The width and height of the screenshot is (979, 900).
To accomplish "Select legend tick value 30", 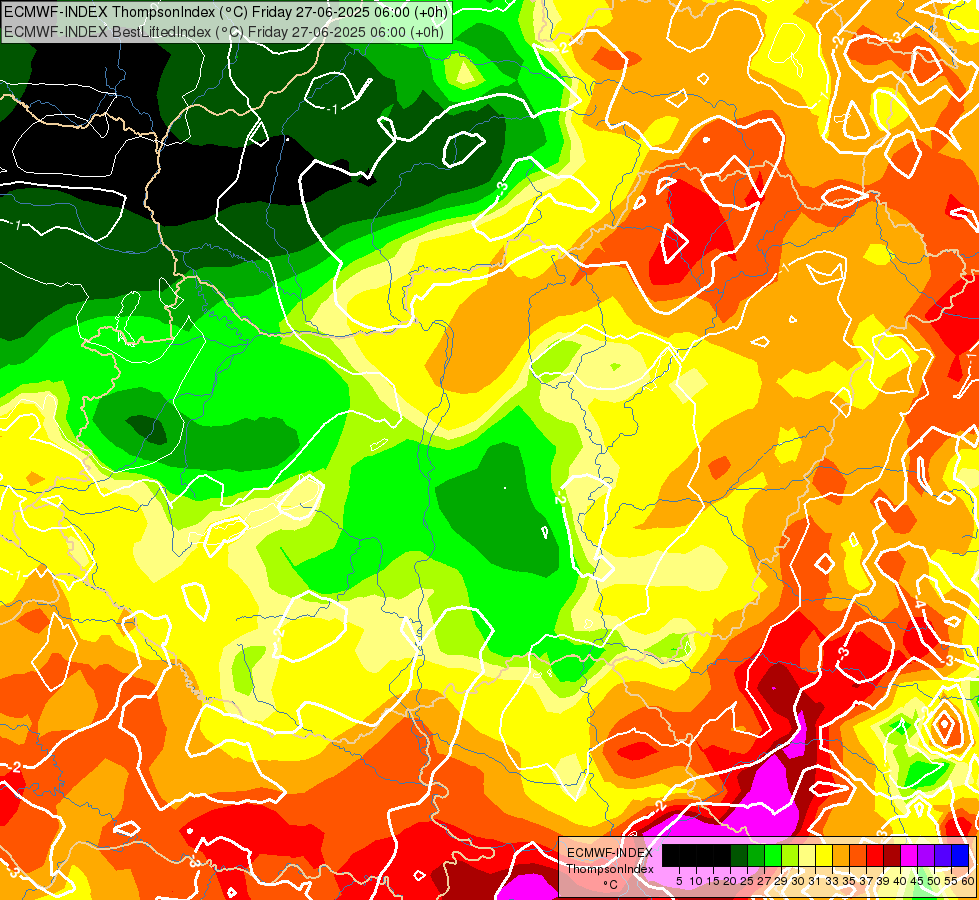I will pyautogui.click(x=799, y=881).
